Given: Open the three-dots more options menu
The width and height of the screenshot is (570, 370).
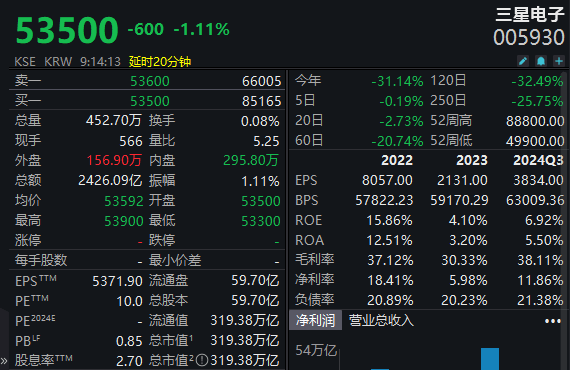Looking at the screenshot, I should [x=553, y=321].
